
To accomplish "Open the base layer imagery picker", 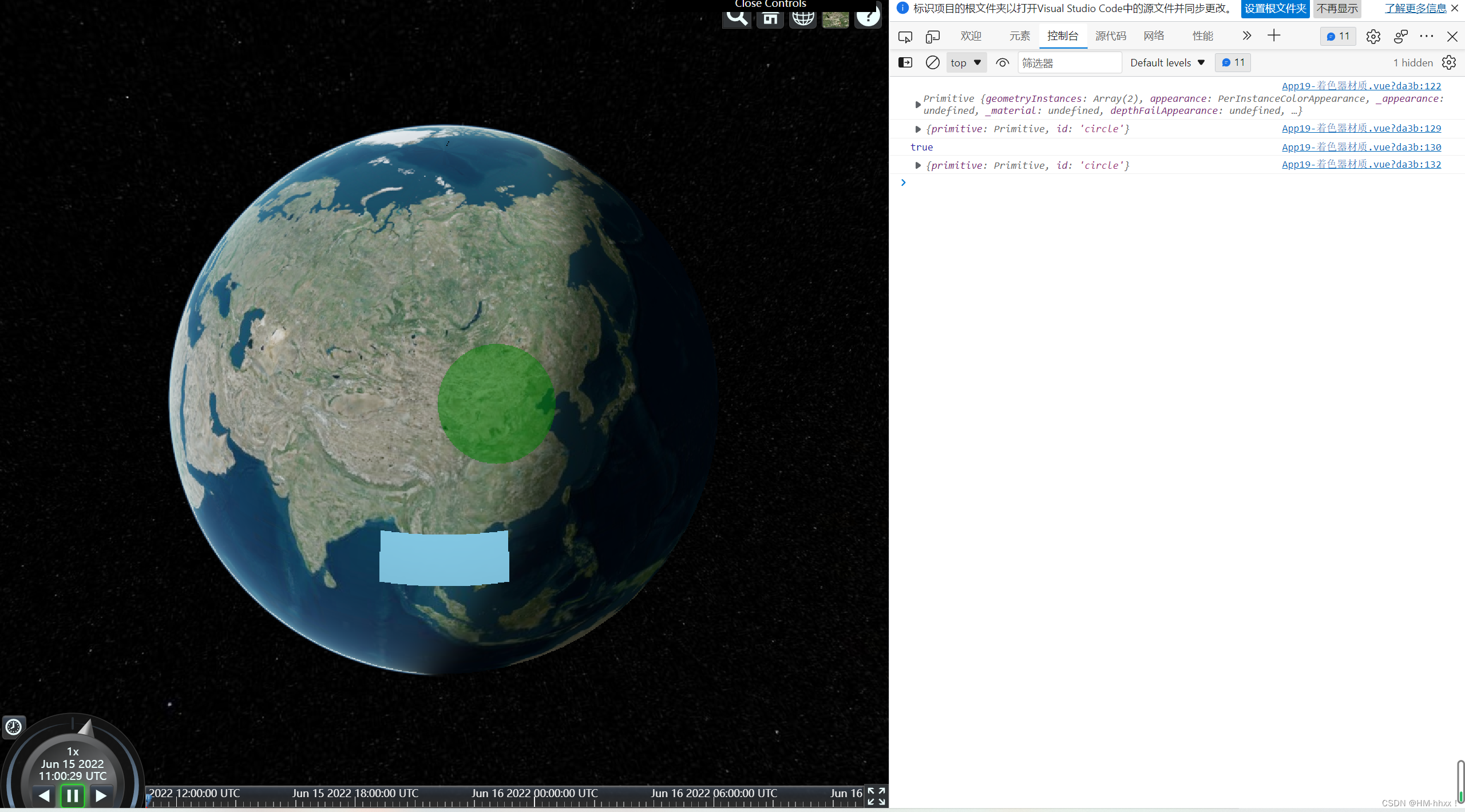I will point(835,18).
